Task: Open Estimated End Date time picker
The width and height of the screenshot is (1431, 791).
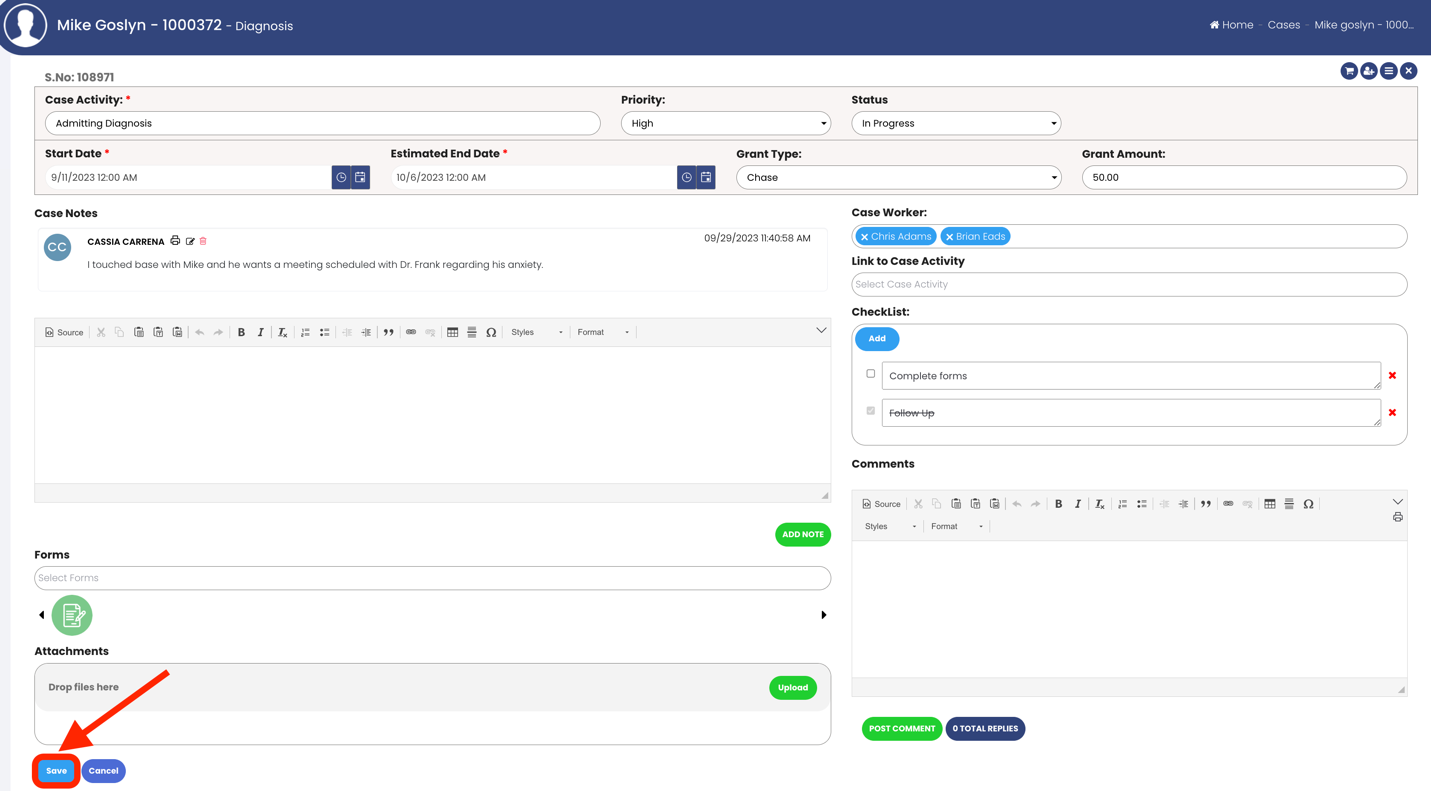Action: coord(687,177)
